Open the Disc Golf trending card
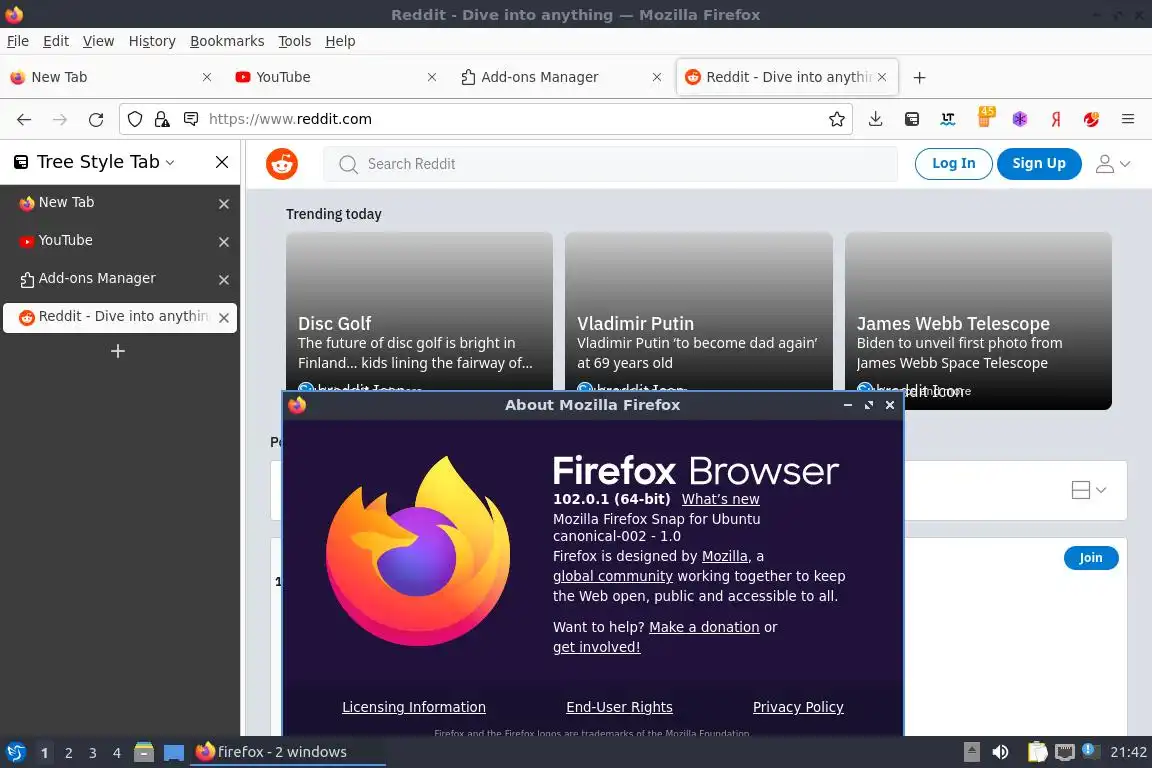The height and width of the screenshot is (768, 1152). click(419, 312)
